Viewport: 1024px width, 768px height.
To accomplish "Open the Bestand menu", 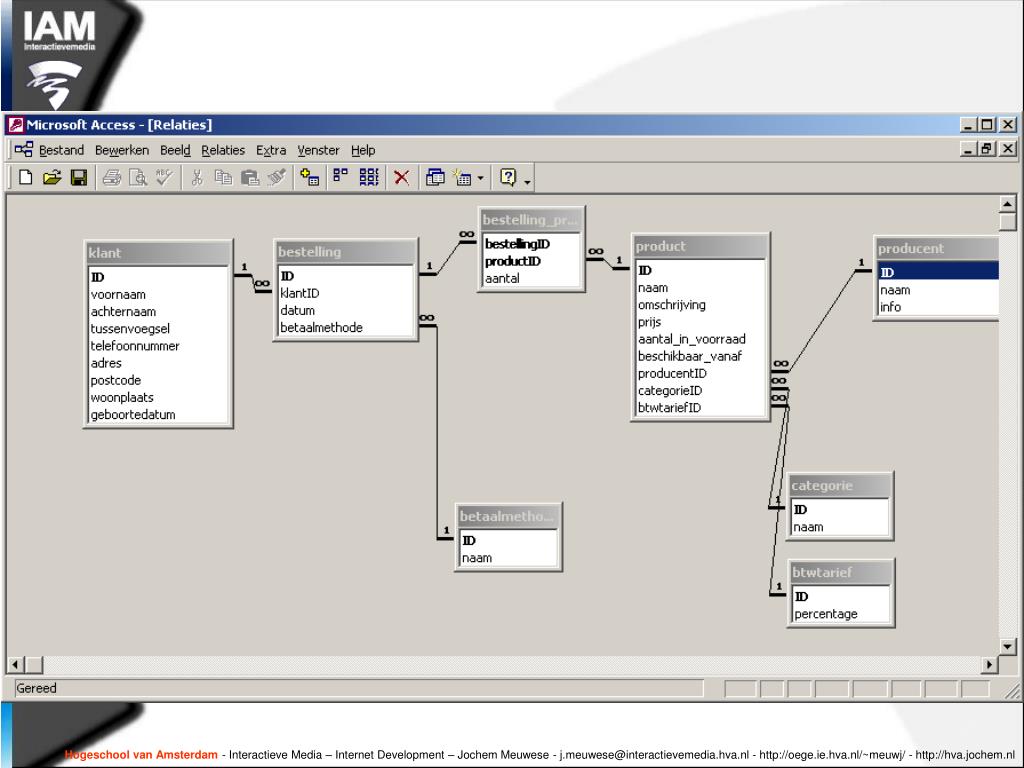I will 61,150.
